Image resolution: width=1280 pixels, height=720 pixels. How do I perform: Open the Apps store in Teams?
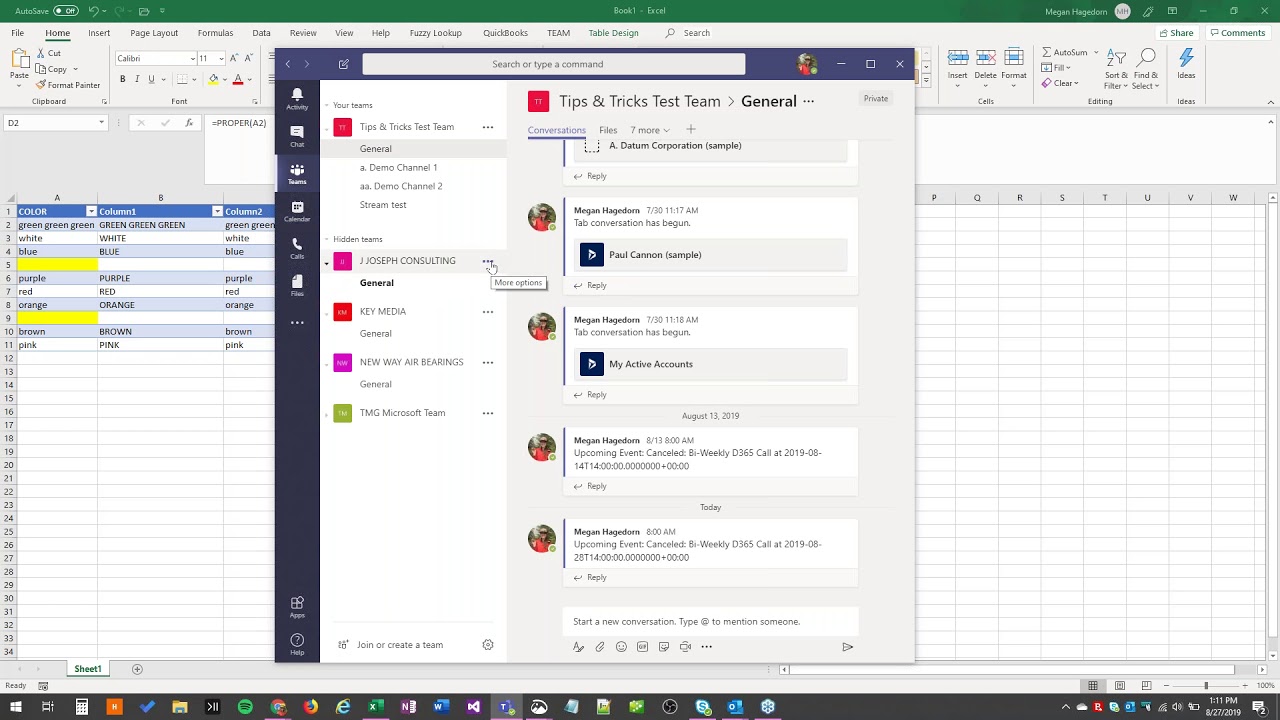tap(297, 607)
